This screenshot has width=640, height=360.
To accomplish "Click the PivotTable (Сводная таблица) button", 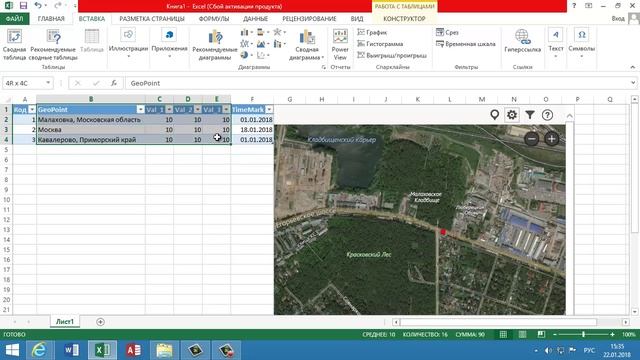I will [14, 45].
